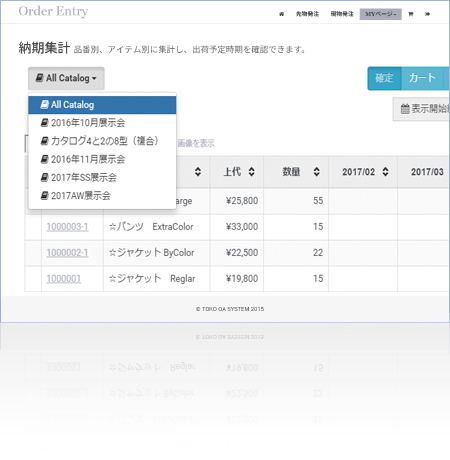Viewport: 450px width, 460px height.
Task: Click calendar icon on 表示開始 button
Action: 405,109
